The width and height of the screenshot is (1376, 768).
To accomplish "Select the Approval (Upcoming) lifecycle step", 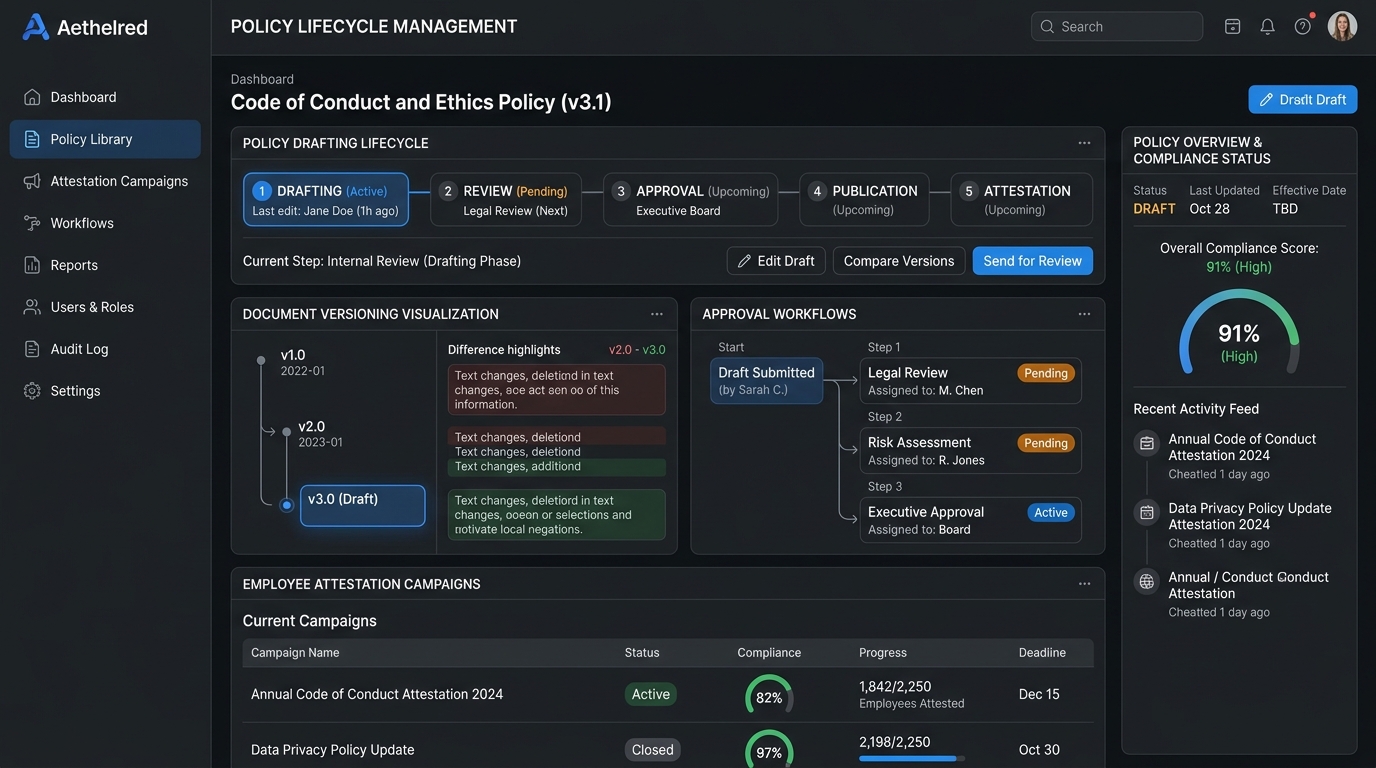I will click(691, 200).
